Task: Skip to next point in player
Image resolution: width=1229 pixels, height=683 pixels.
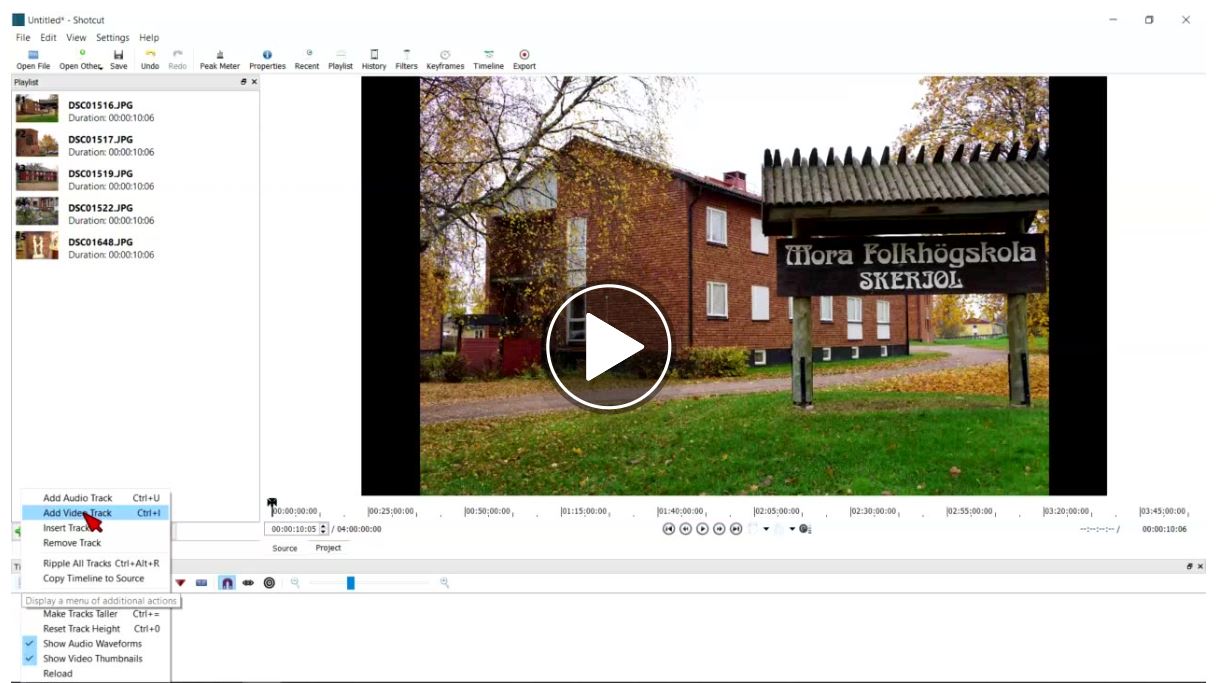Action: click(736, 529)
